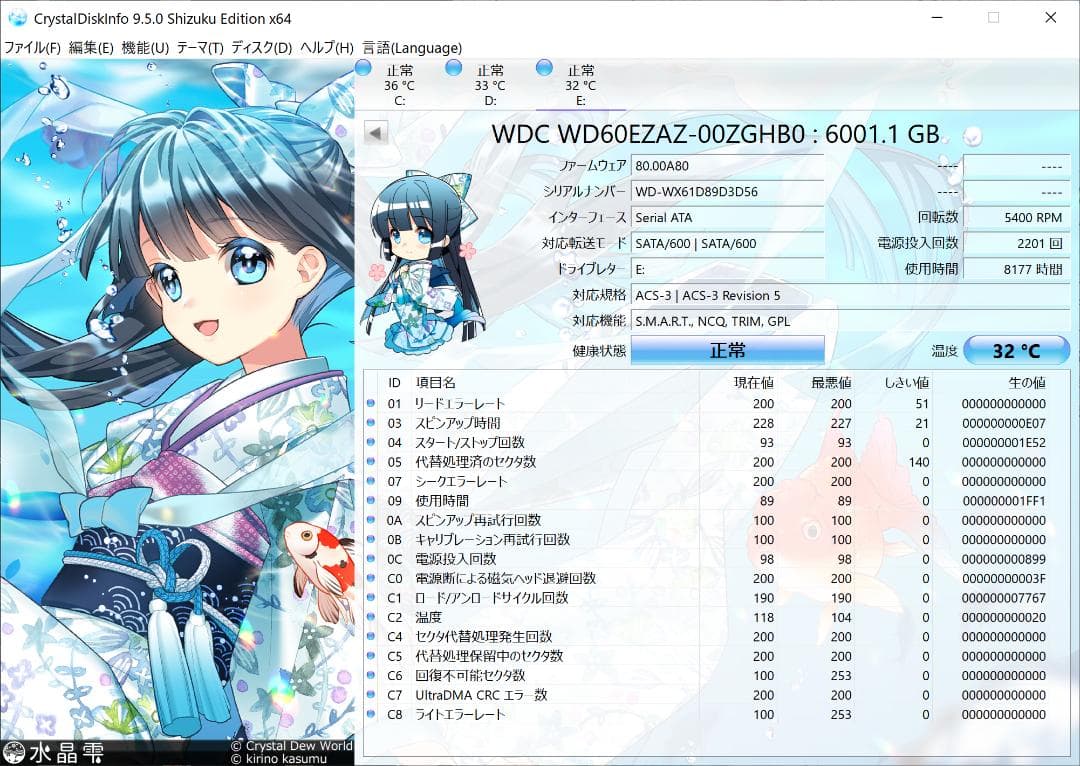Click the 正常 health status button
Viewport: 1080px width, 766px height.
(x=727, y=350)
